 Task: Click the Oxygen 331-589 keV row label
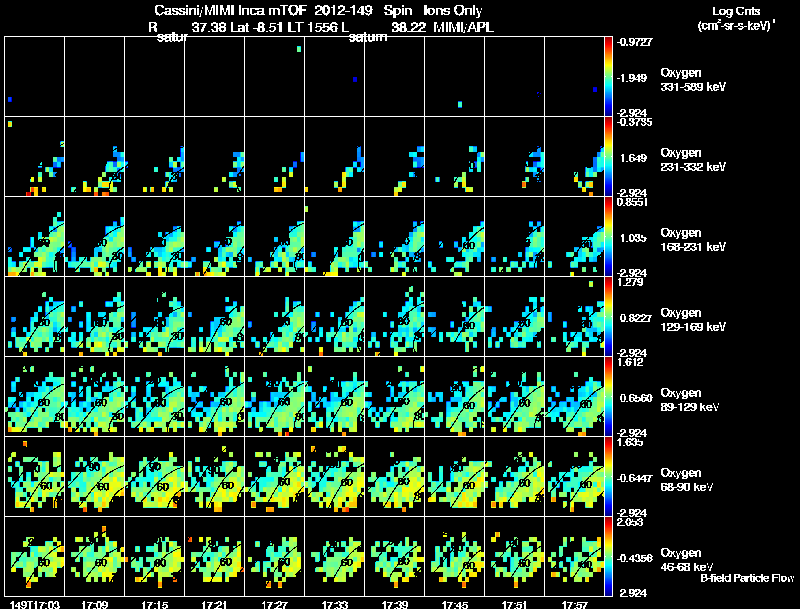(693, 80)
